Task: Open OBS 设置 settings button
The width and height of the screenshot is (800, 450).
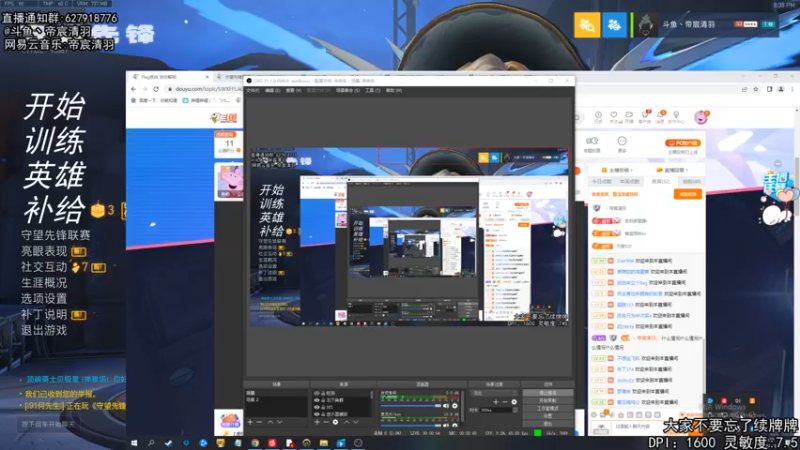Action: [x=548, y=416]
